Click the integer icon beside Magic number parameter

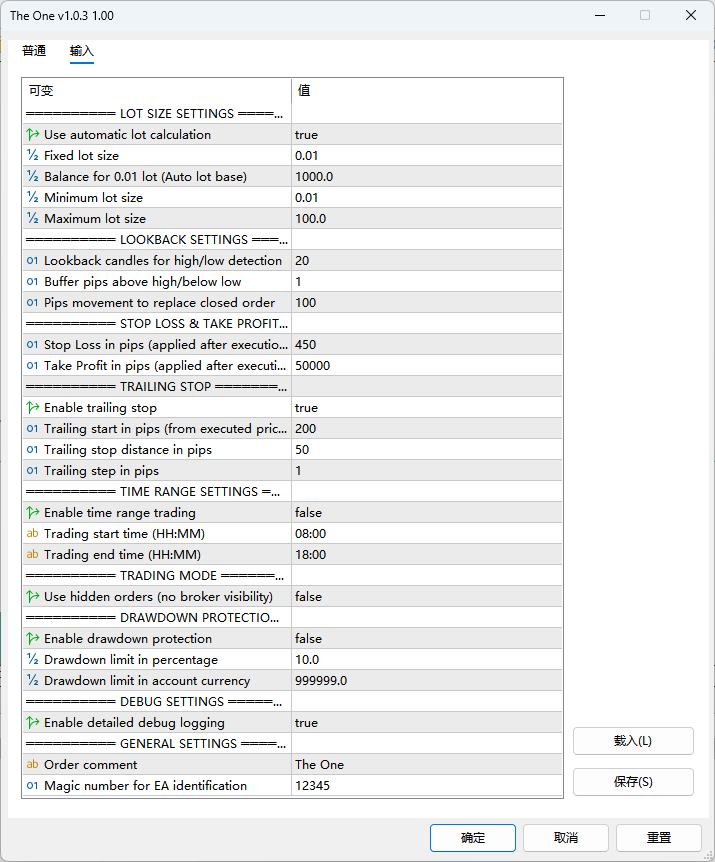click(33, 786)
